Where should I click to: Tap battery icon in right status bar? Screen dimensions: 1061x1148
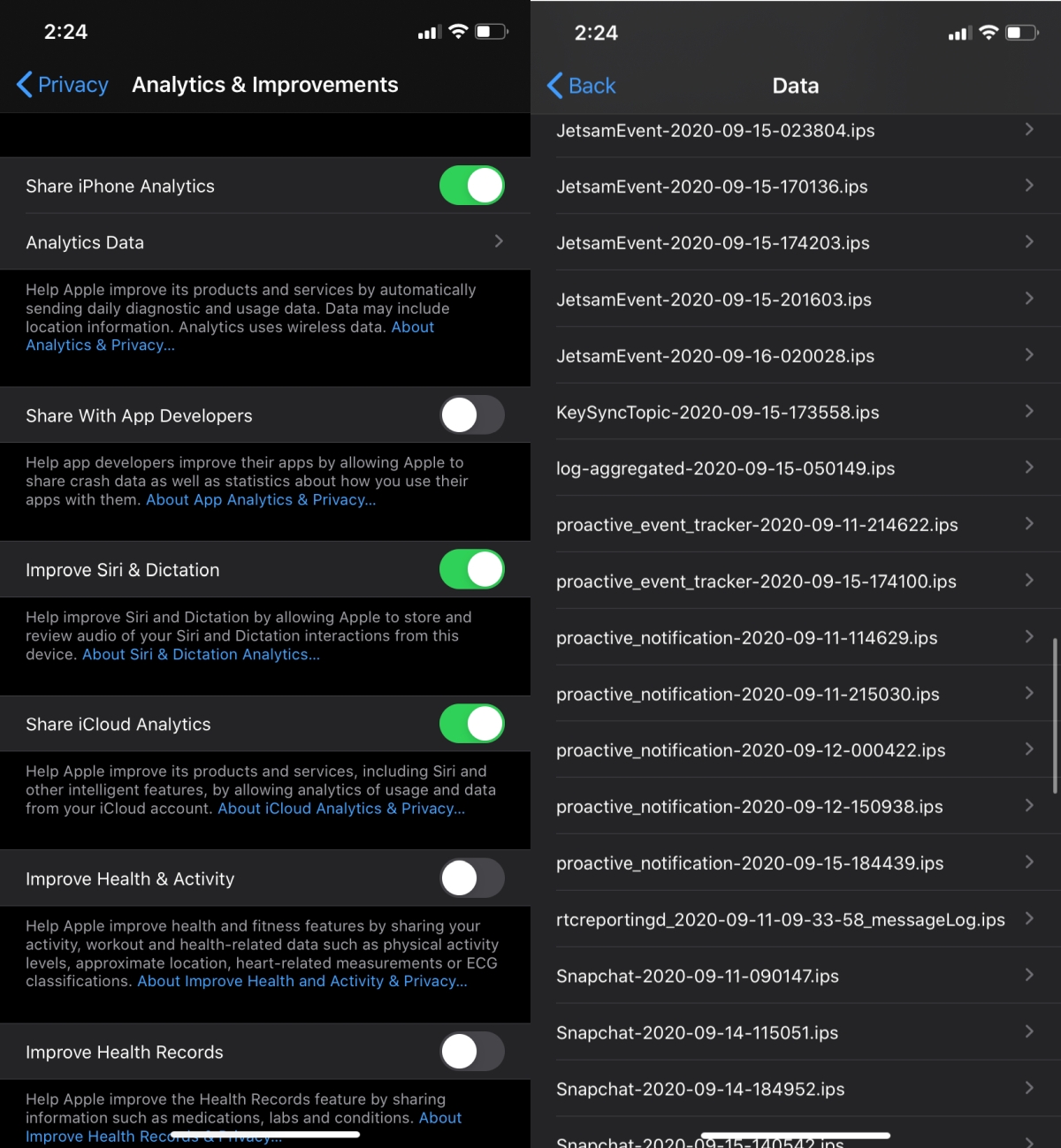[1022, 33]
